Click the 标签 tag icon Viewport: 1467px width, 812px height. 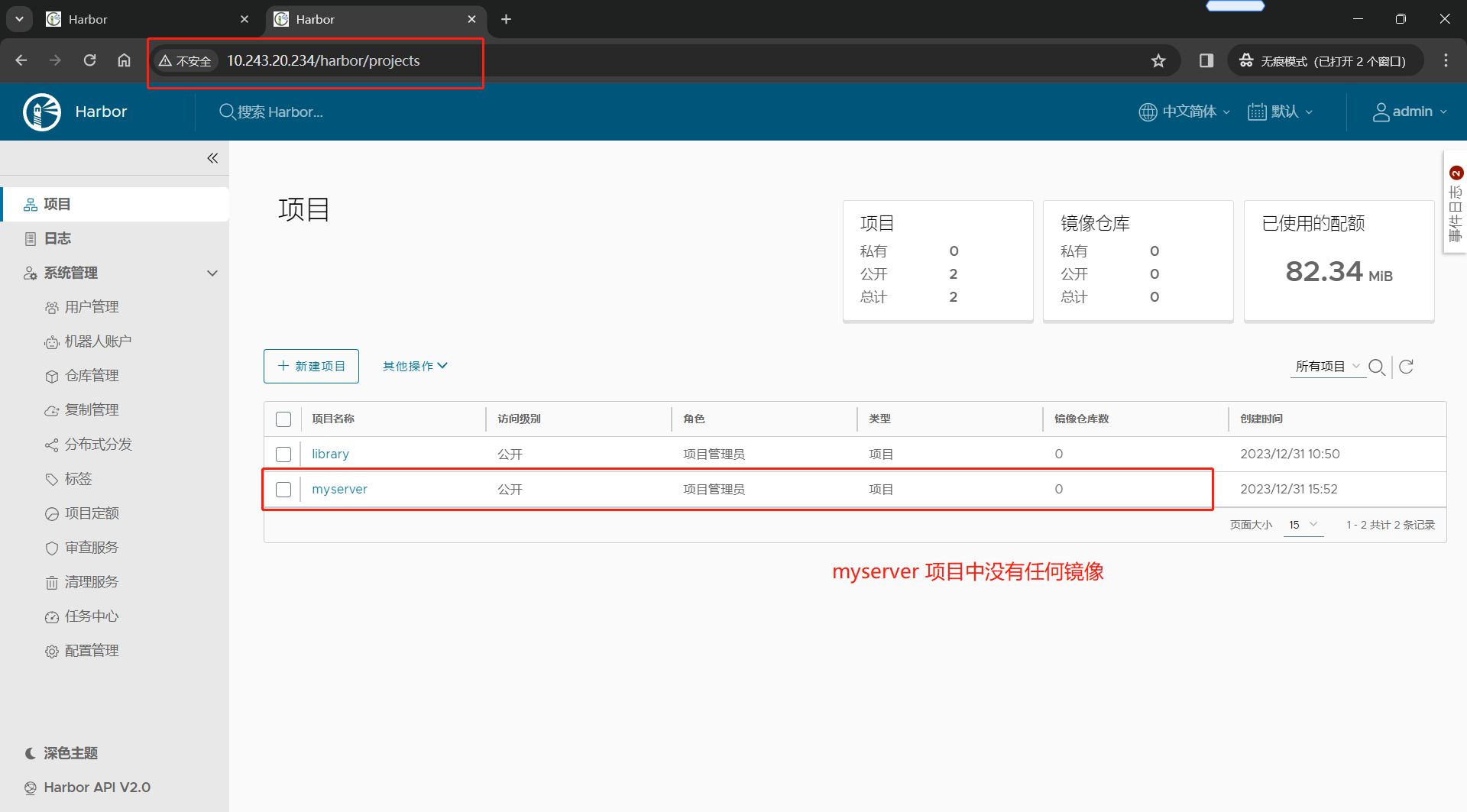51,480
